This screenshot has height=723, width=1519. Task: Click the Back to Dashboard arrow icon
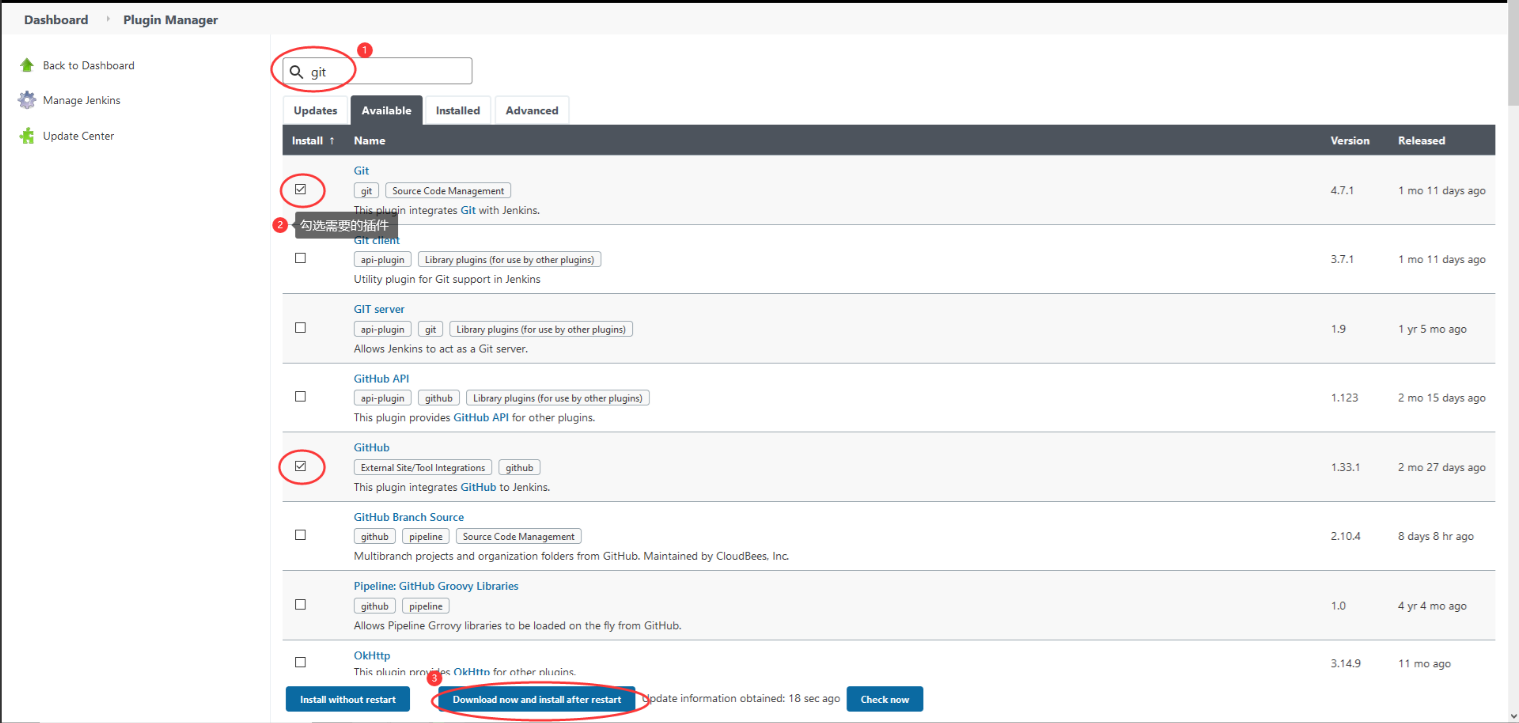click(x=27, y=65)
